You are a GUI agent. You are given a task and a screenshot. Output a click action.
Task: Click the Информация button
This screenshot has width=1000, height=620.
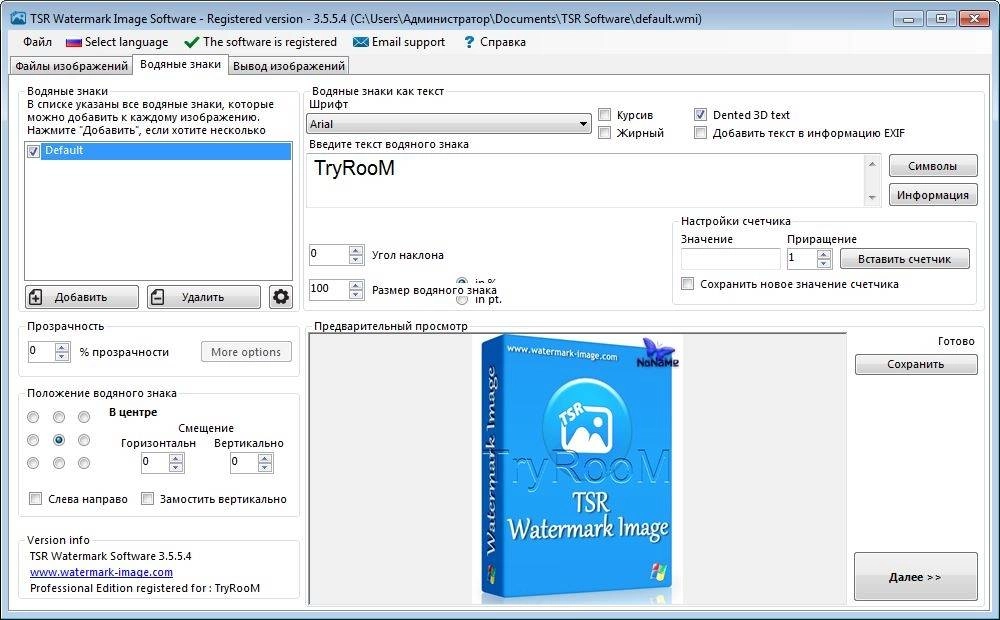point(933,195)
